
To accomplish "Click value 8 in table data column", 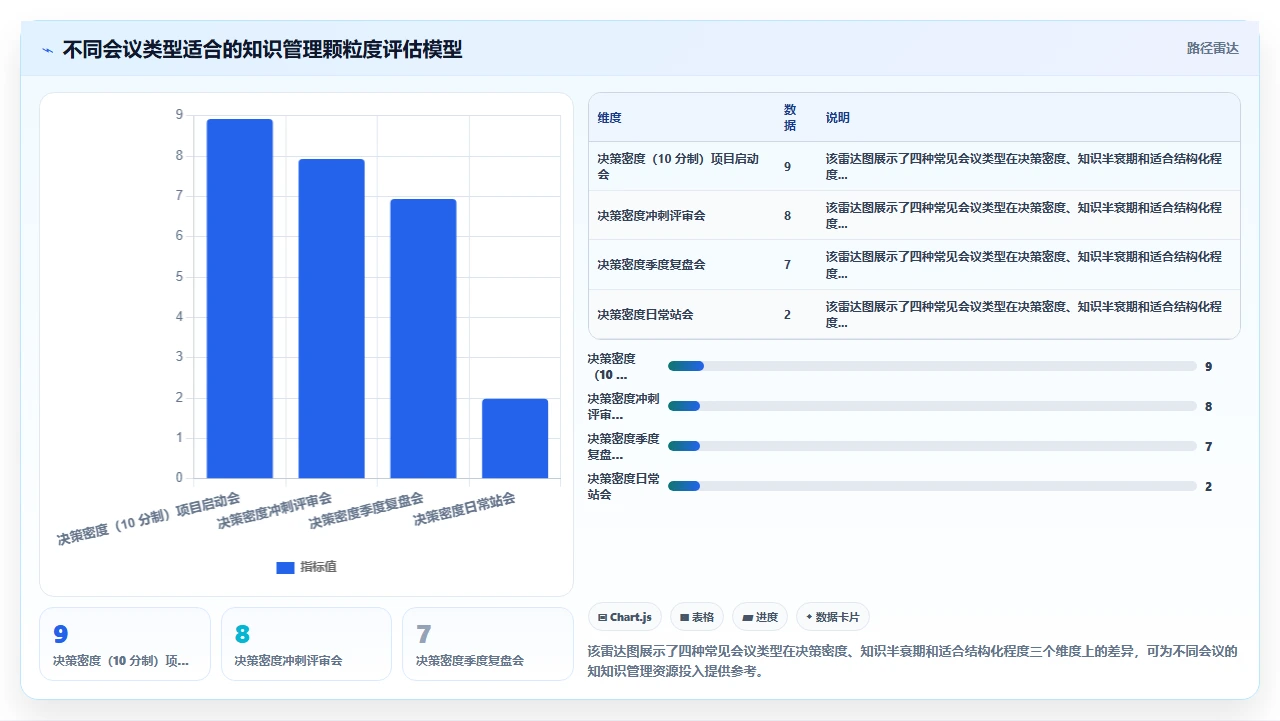I will pos(787,216).
